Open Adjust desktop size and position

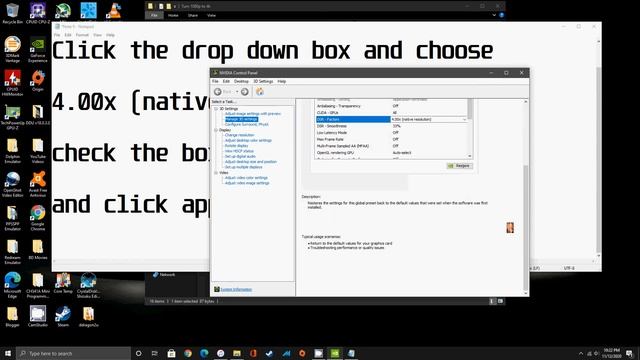tap(251, 162)
